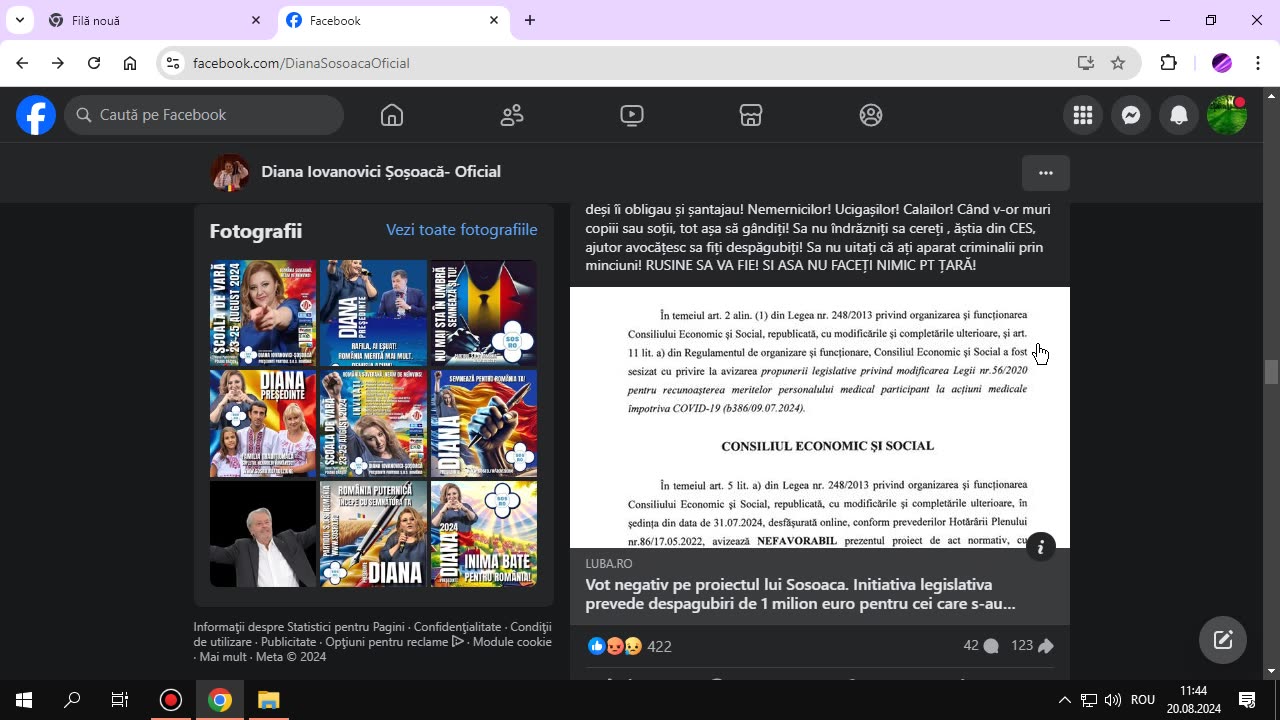Open the Facebook logo home
This screenshot has width=1280, height=720.
pos(36,115)
